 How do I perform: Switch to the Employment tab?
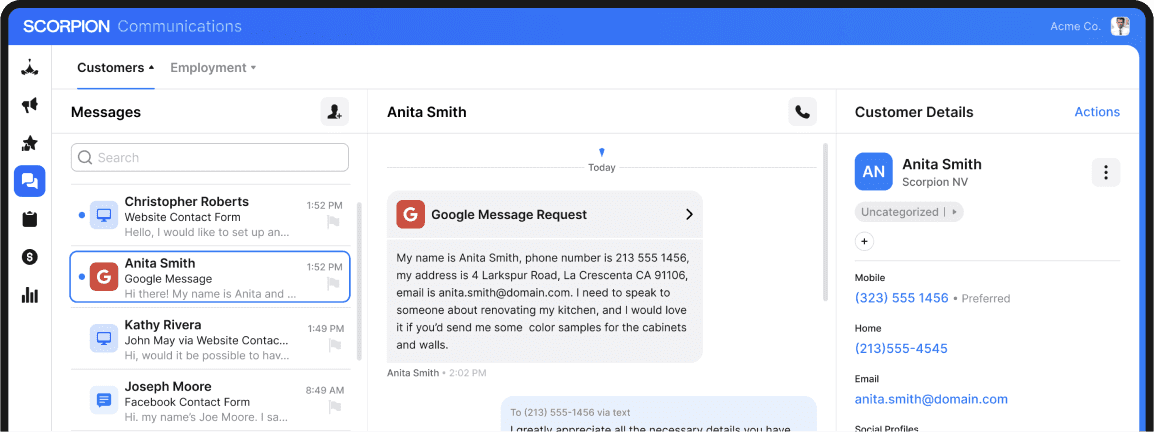[213, 68]
